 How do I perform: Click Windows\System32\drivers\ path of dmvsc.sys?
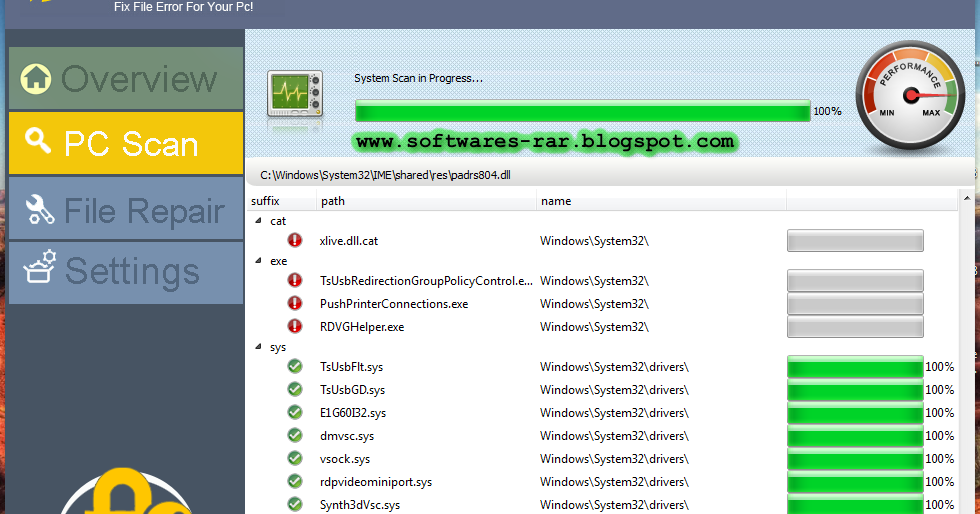point(614,436)
